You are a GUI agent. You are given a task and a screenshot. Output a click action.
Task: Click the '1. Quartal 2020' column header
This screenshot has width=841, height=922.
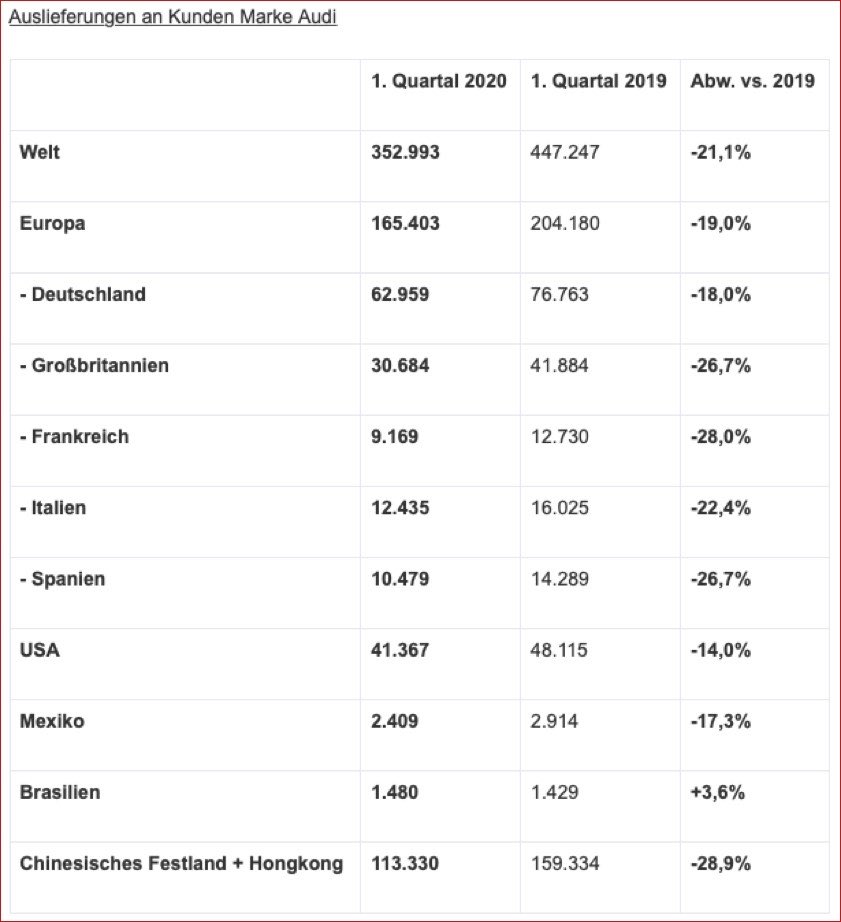pyautogui.click(x=439, y=81)
